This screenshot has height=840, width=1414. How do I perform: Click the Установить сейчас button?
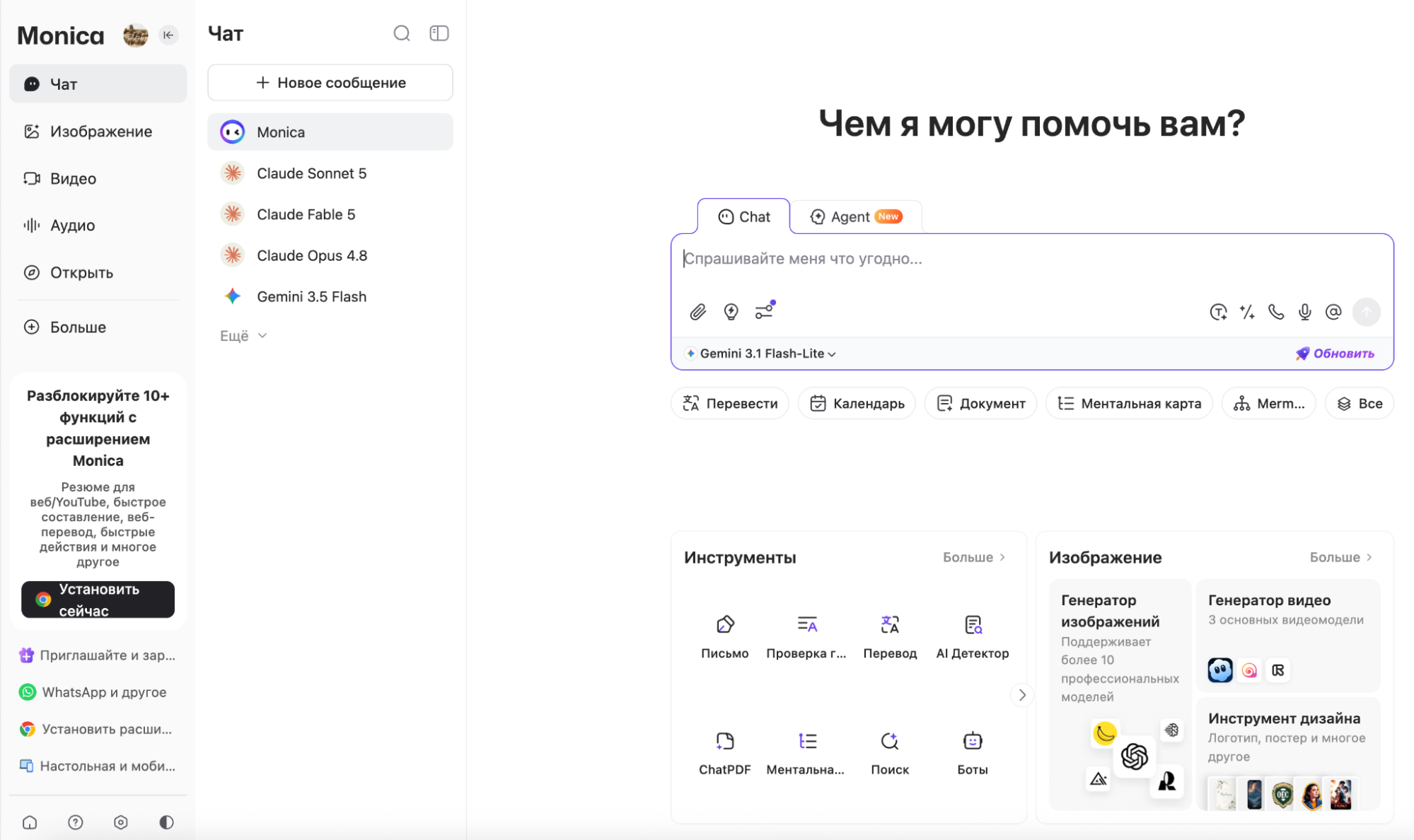coord(98,600)
